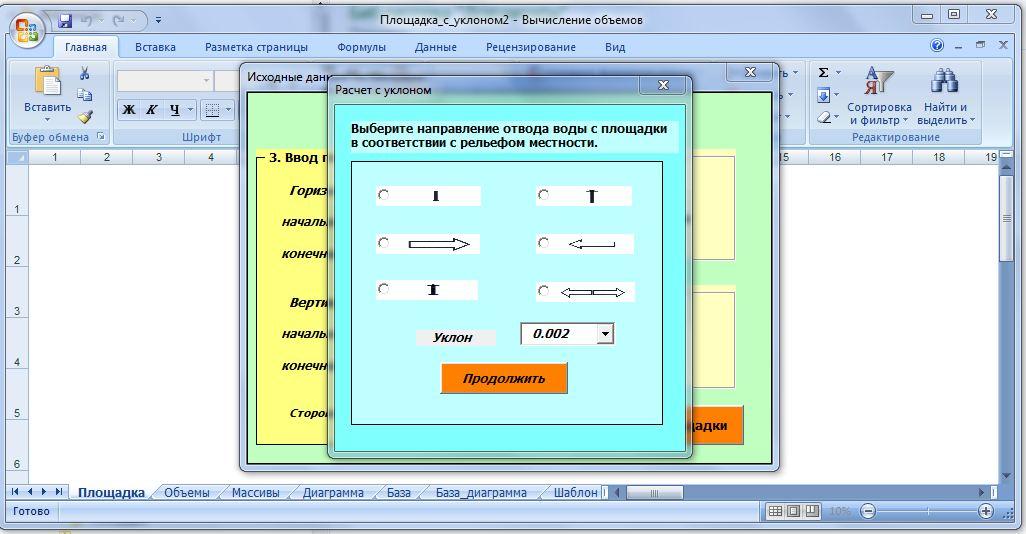Select the right-pointing arrow direction option
The image size is (1026, 534).
click(x=383, y=243)
